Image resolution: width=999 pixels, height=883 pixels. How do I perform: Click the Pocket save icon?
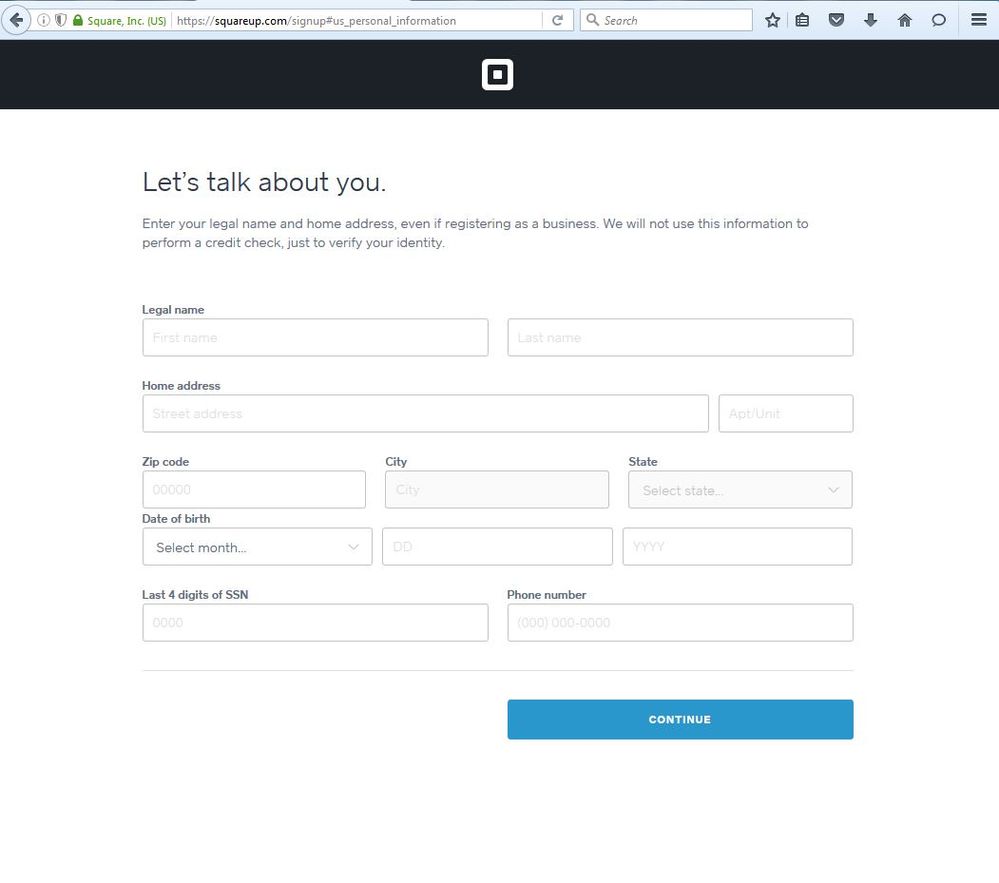(837, 20)
